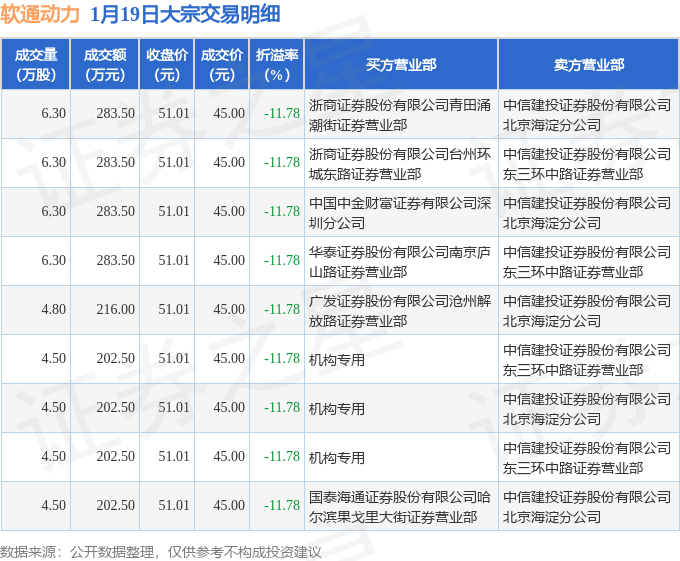680x561 pixels.
Task: Select discount -11.78 in the 华泰证券 row
Action: pyautogui.click(x=282, y=261)
